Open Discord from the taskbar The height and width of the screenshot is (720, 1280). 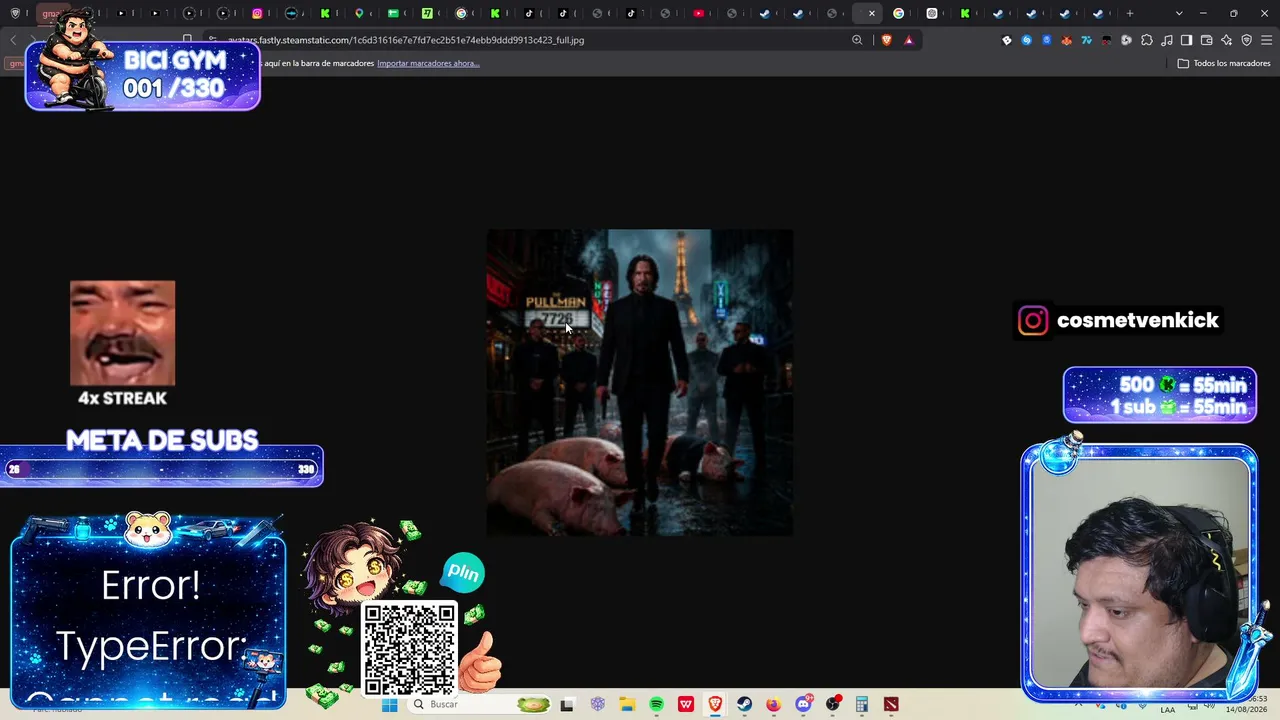(803, 704)
